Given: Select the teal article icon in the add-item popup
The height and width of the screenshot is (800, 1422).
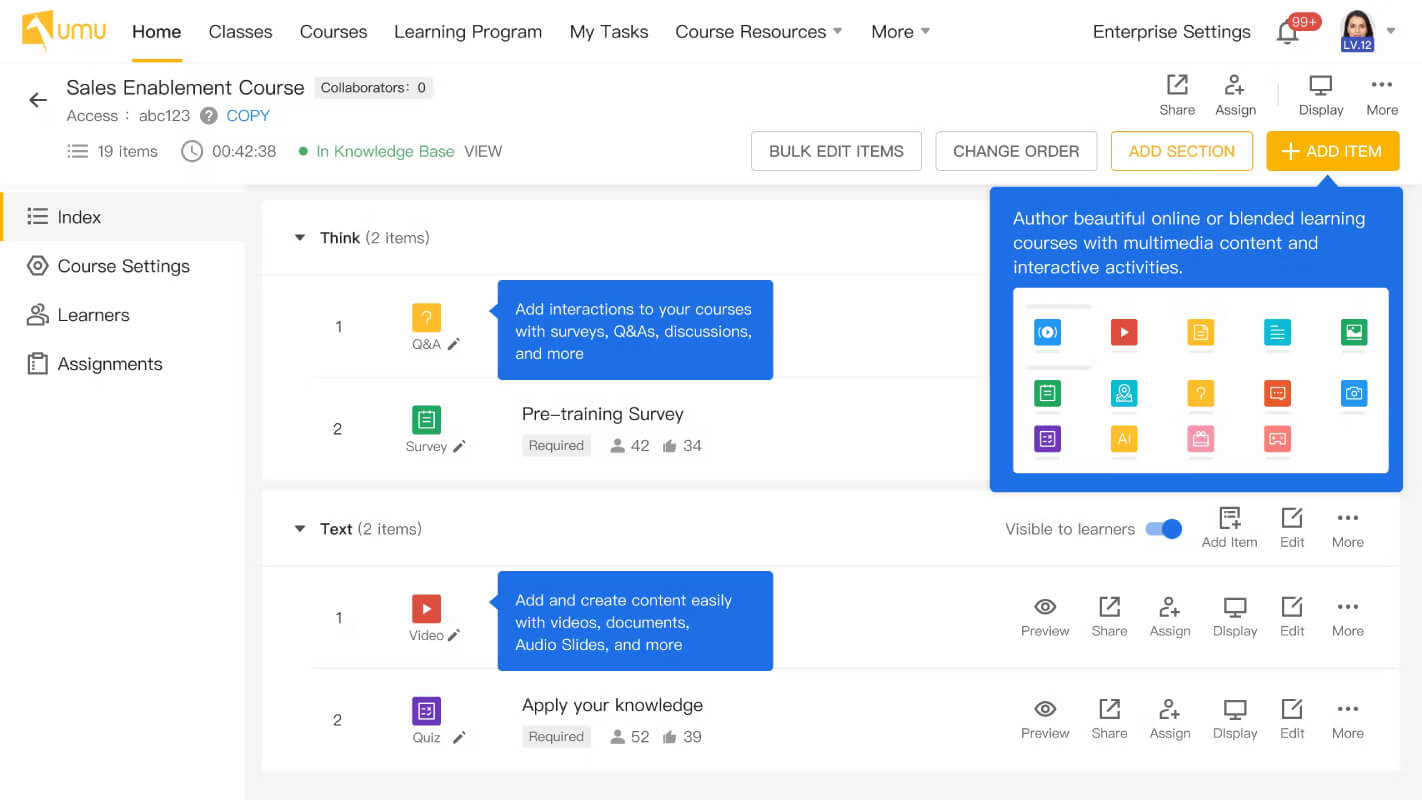Looking at the screenshot, I should [1277, 332].
